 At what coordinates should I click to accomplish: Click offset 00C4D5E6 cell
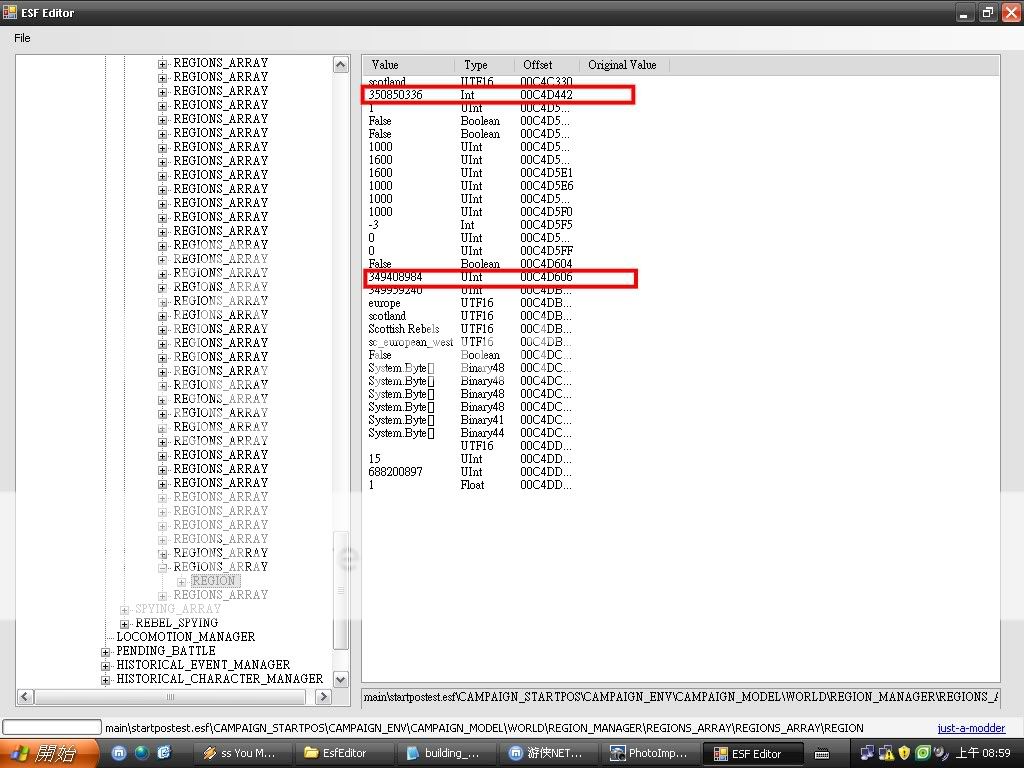click(x=547, y=186)
